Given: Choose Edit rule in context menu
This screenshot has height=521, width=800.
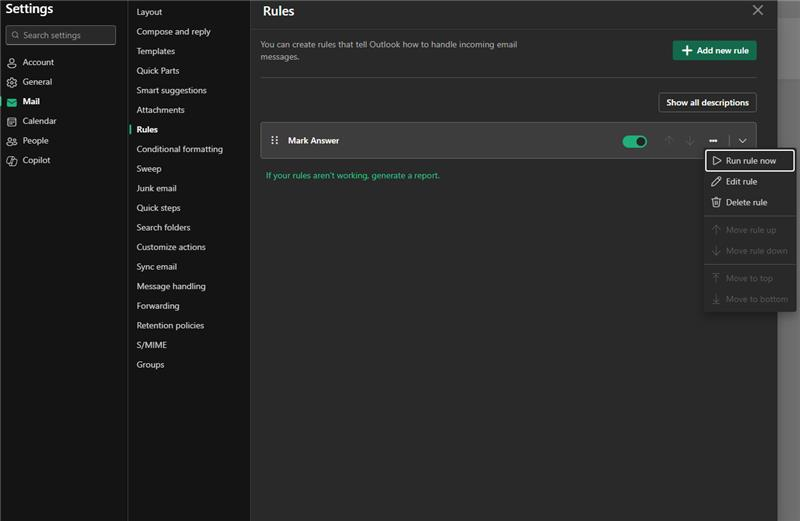Looking at the screenshot, I should pos(749,182).
